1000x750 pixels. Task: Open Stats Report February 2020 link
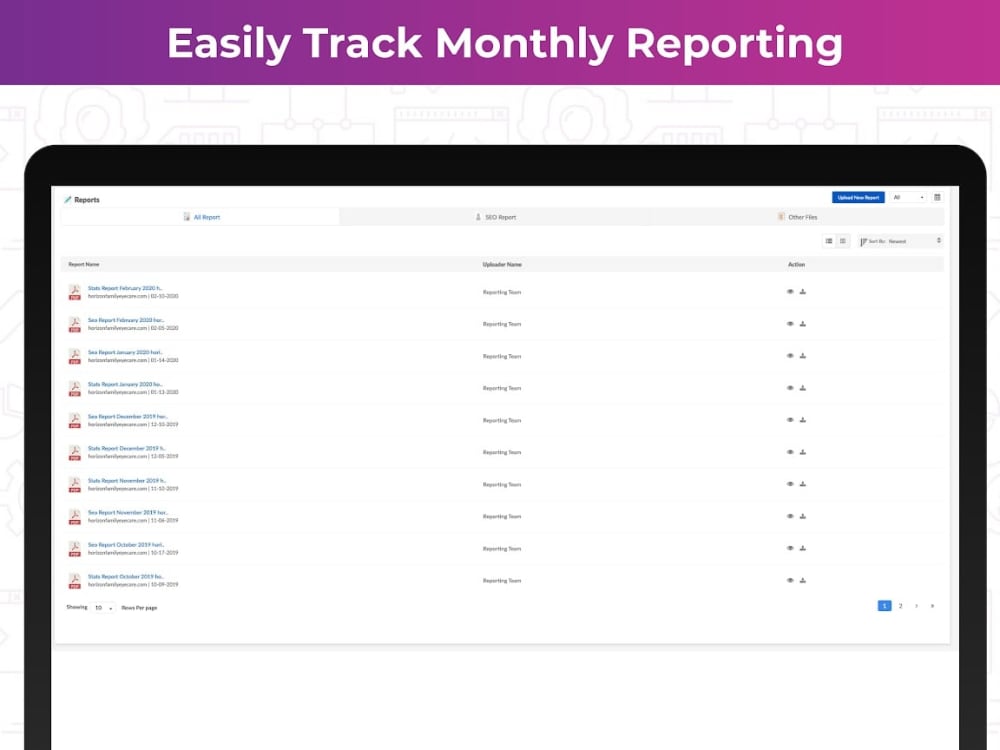[125, 288]
